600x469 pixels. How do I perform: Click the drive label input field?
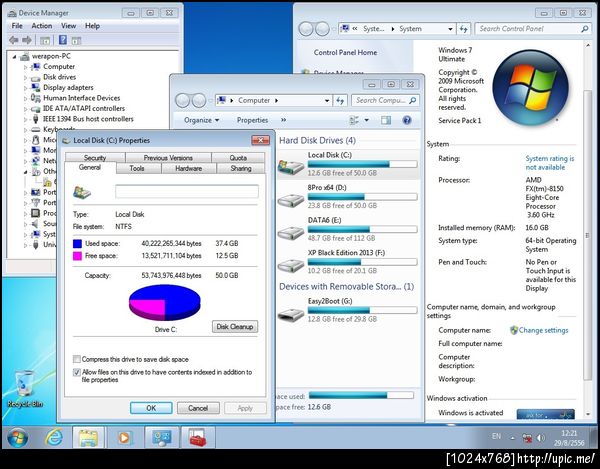point(187,191)
